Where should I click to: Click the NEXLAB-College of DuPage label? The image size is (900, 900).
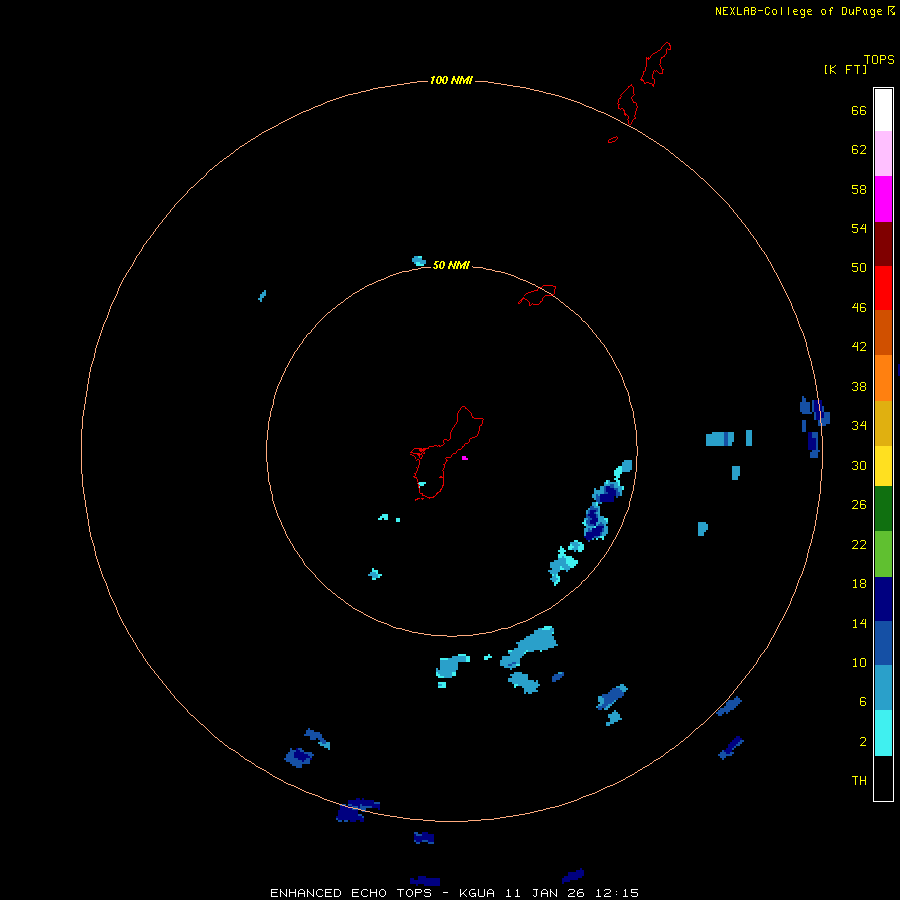pos(798,11)
